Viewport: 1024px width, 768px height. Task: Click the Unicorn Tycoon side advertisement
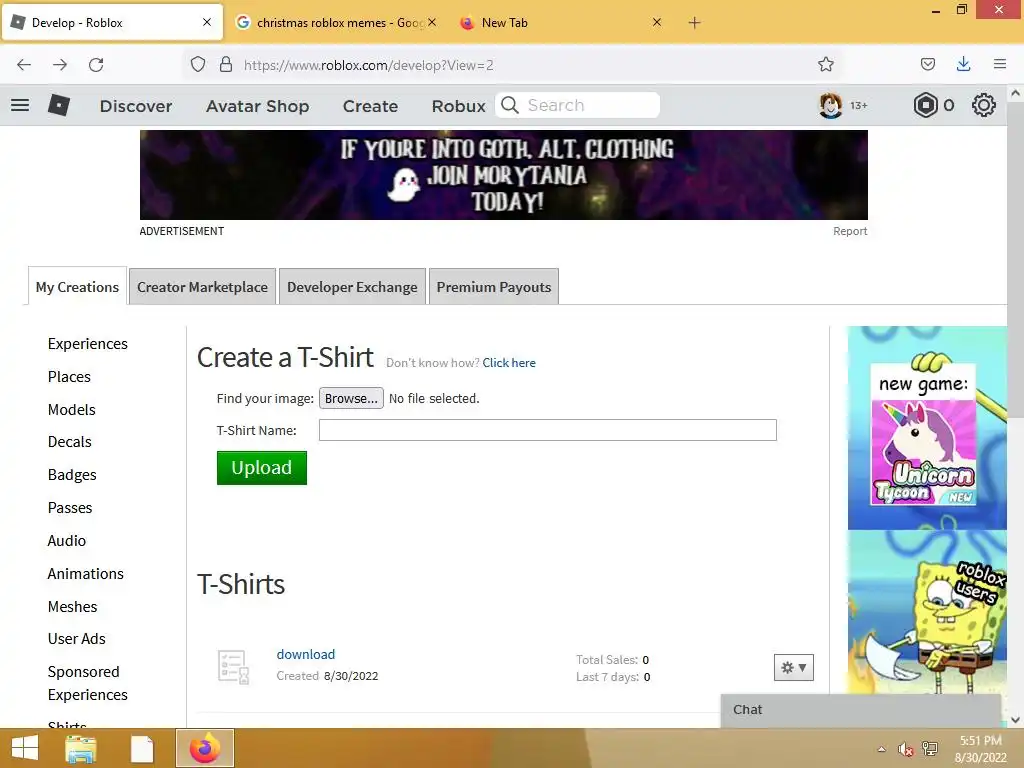(x=927, y=509)
